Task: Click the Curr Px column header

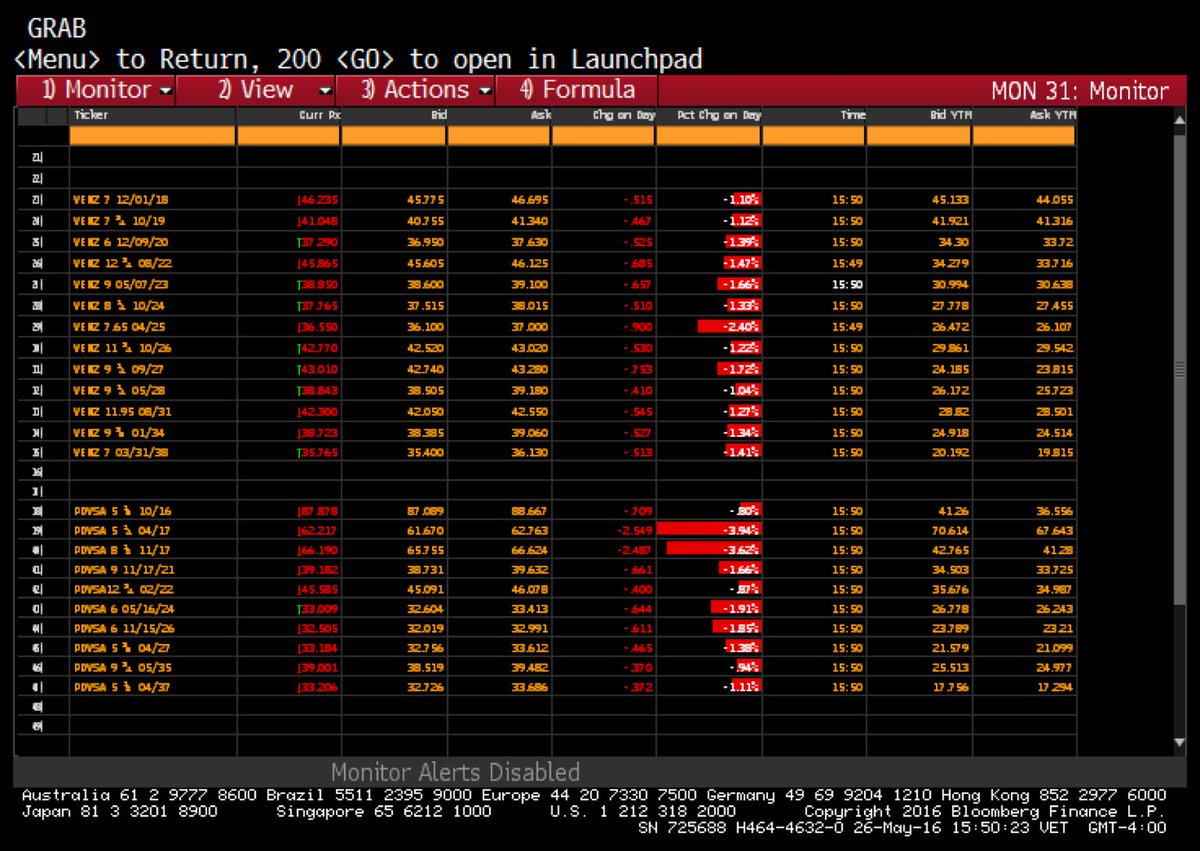Action: (320, 115)
